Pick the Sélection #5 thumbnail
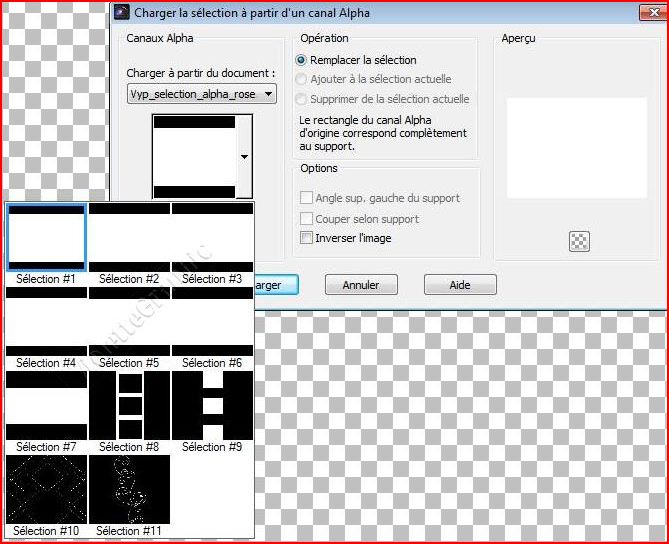Image resolution: width=669 pixels, height=544 pixels. pyautogui.click(x=129, y=321)
